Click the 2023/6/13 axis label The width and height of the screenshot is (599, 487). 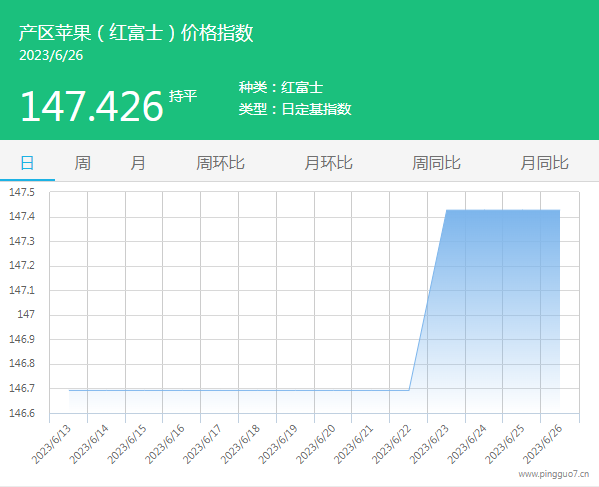(x=51, y=444)
